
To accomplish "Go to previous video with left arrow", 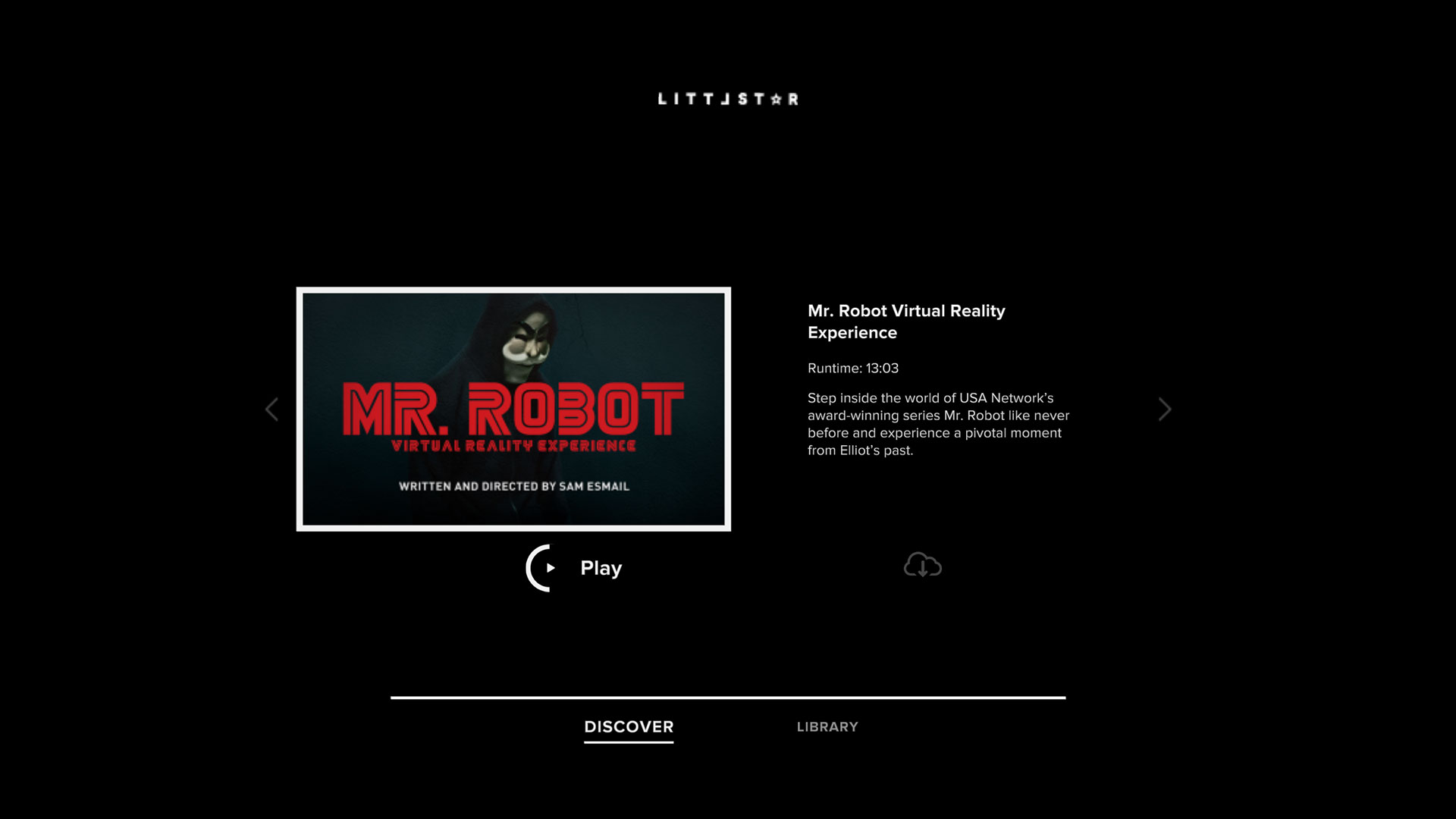I will (x=272, y=409).
